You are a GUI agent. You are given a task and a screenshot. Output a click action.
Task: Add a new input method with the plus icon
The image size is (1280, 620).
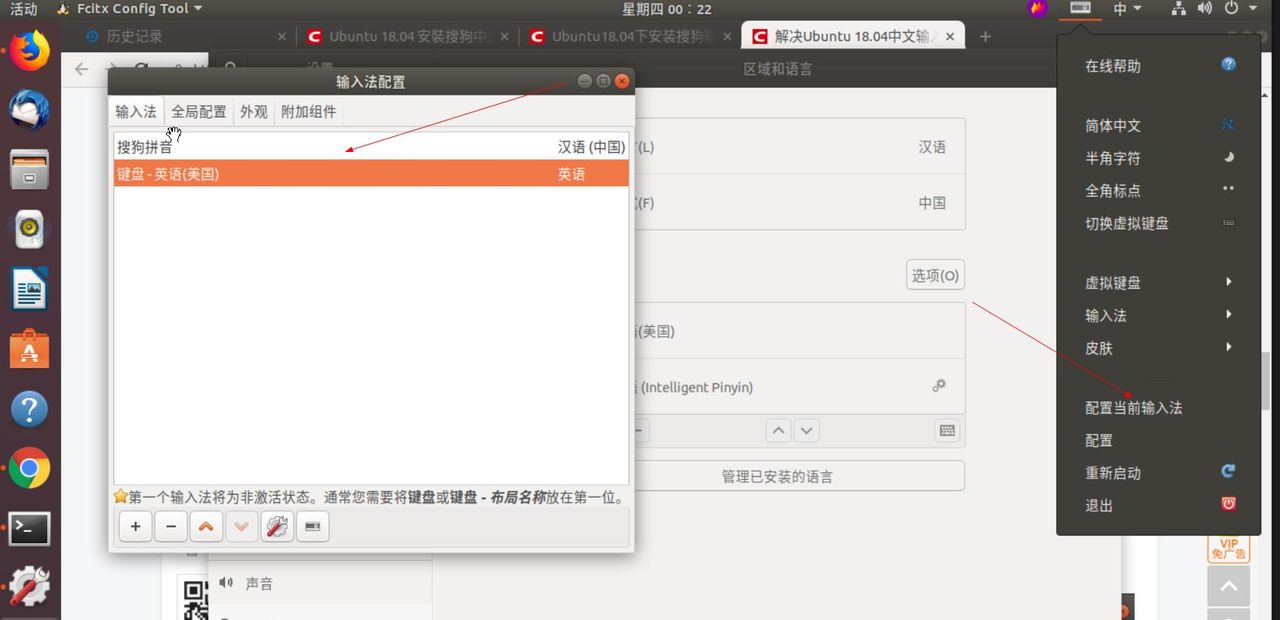135,526
